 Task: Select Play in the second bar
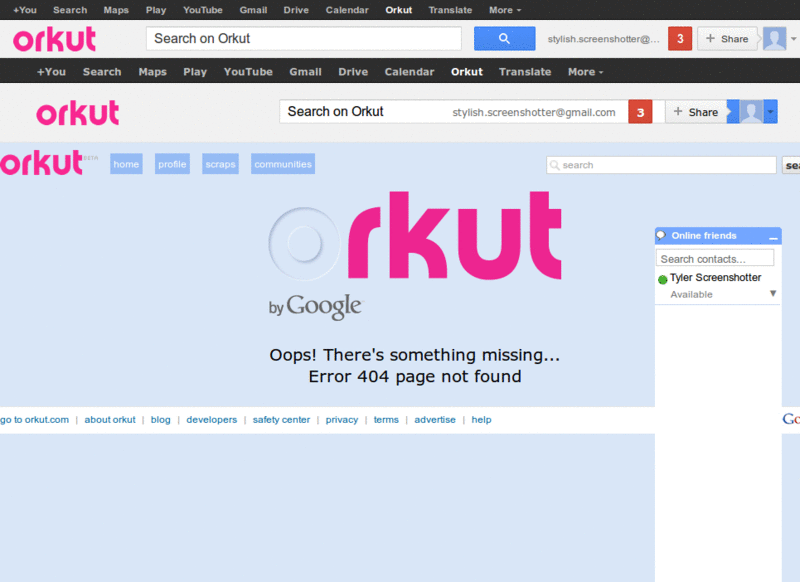[195, 72]
